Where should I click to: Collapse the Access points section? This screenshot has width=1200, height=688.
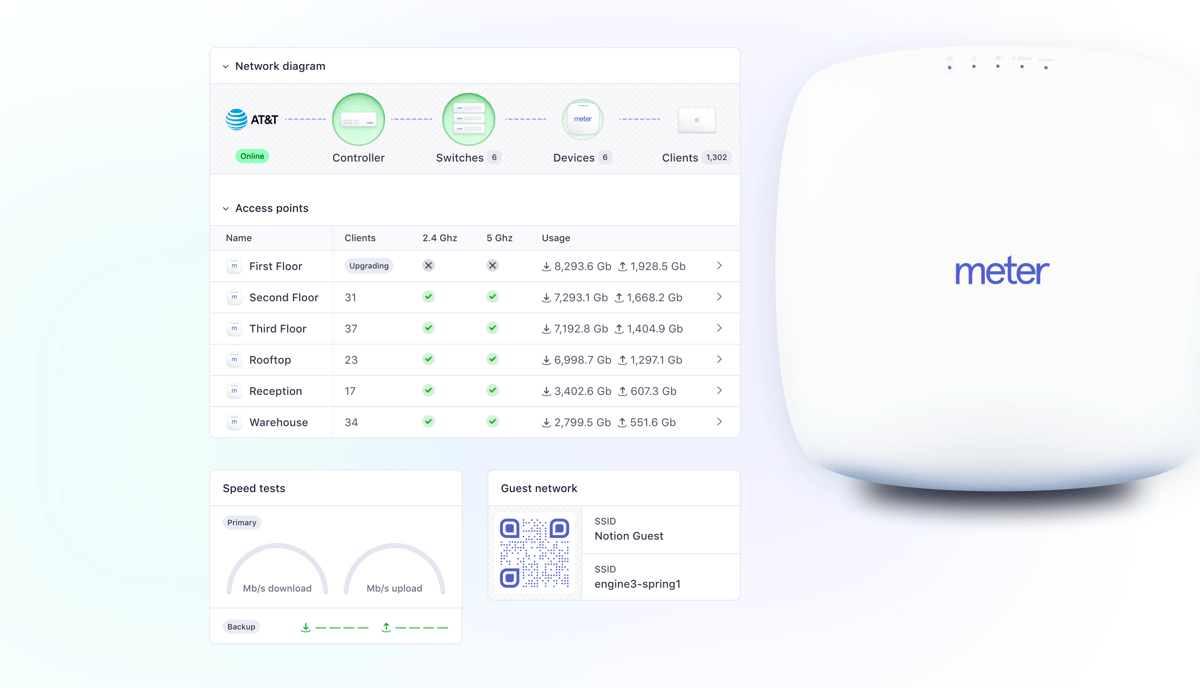pyautogui.click(x=225, y=207)
